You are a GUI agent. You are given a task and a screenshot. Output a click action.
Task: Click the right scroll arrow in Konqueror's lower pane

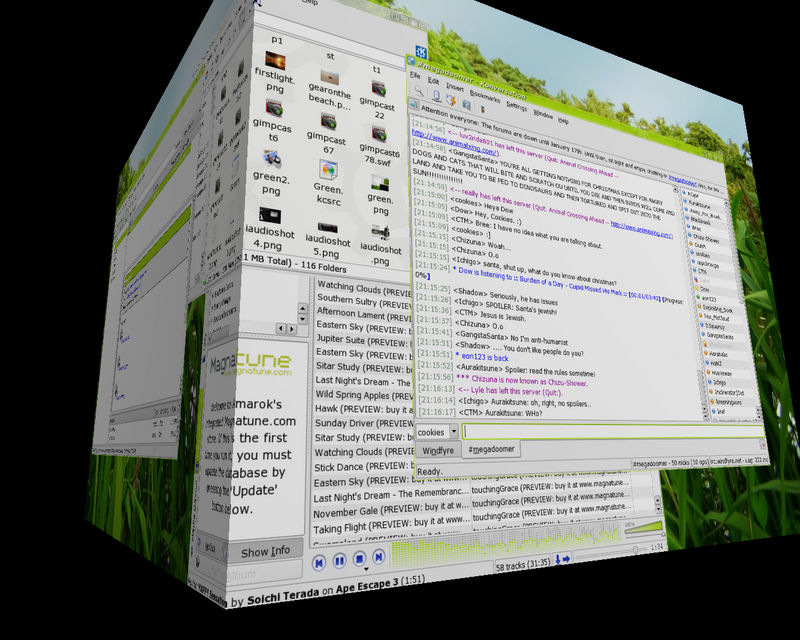pos(291,329)
